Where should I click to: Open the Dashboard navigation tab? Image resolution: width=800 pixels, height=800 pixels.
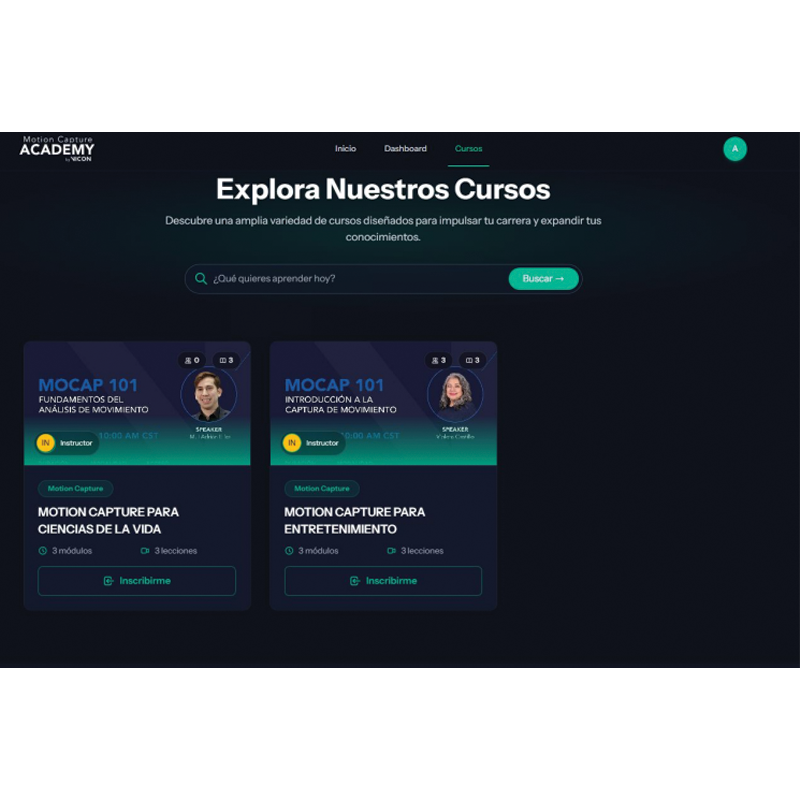[405, 149]
